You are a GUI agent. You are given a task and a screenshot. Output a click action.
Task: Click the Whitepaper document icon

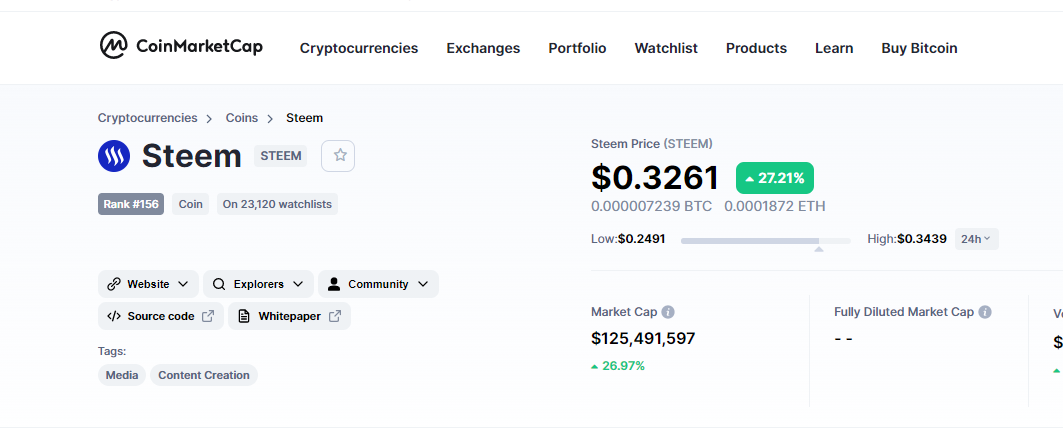pyautogui.click(x=244, y=316)
